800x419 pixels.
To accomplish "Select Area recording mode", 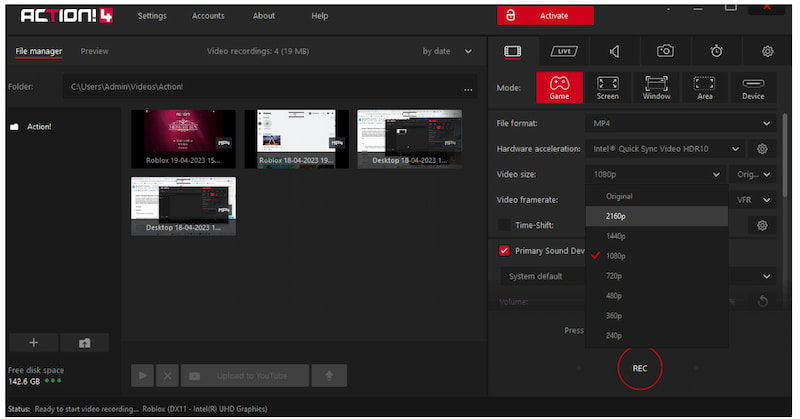I will pos(705,88).
